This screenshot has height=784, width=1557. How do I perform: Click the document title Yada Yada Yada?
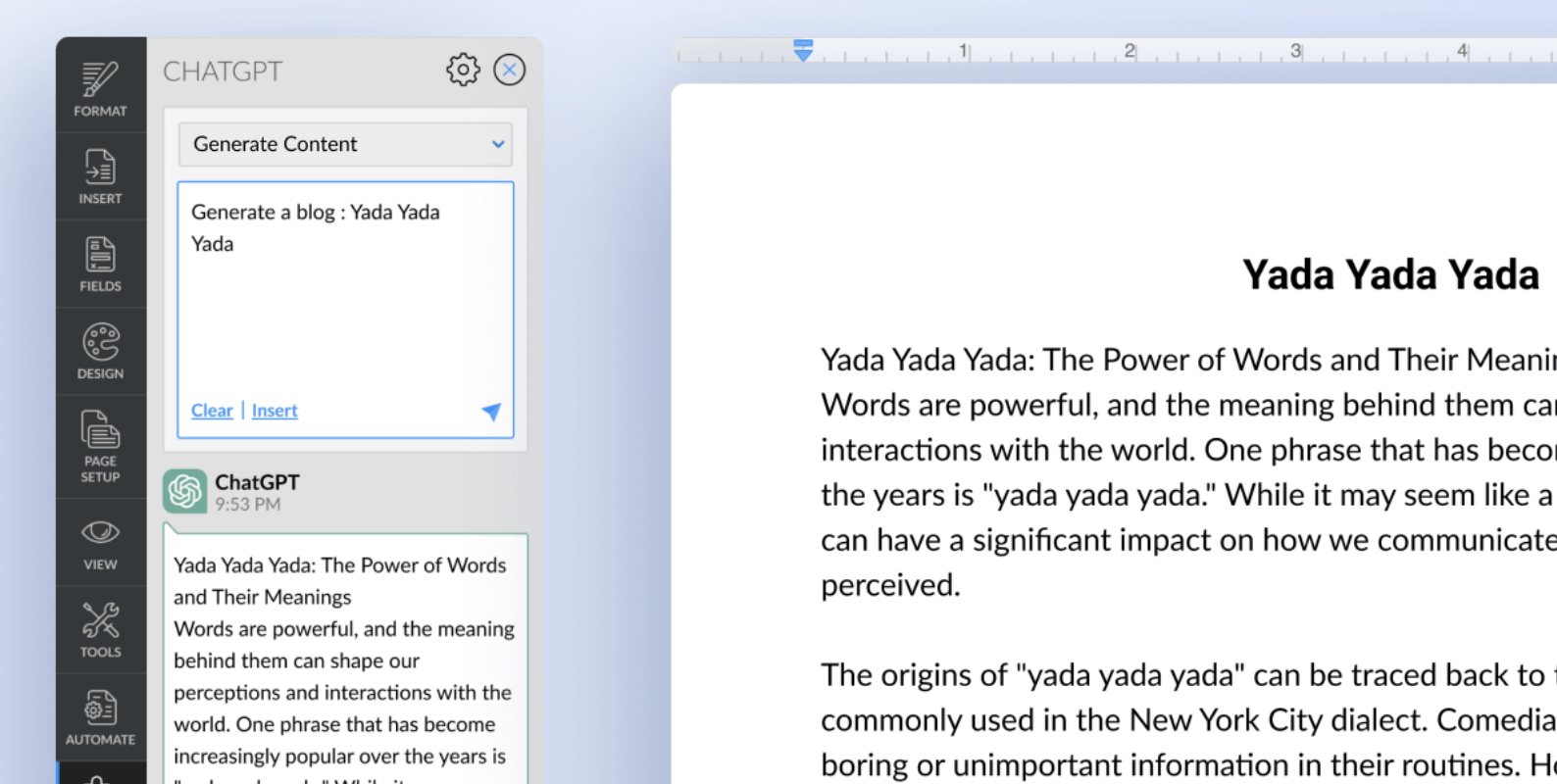pyautogui.click(x=1391, y=275)
